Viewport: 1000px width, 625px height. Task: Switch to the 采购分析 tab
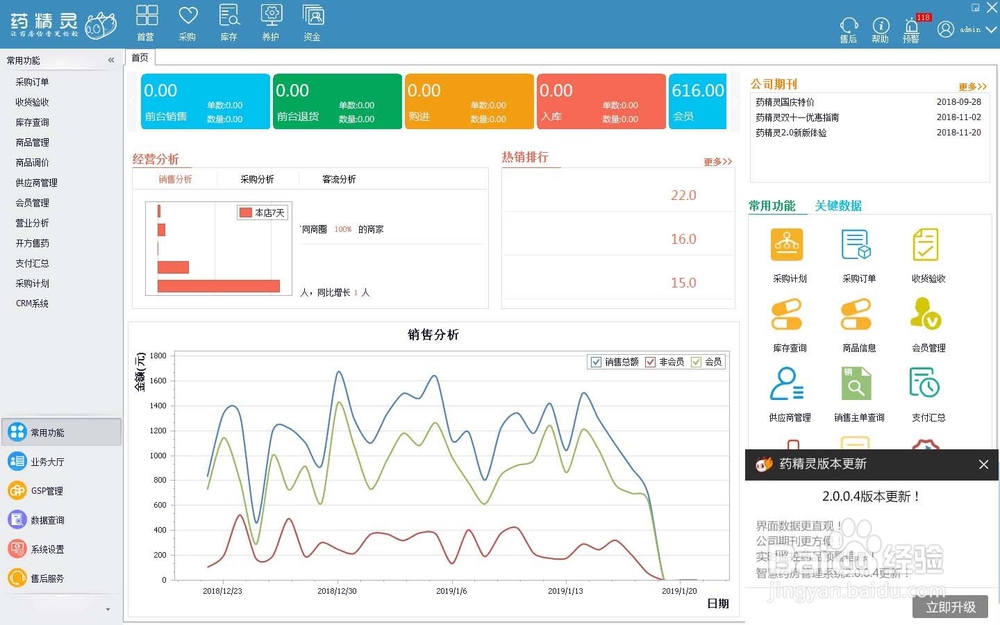coord(258,181)
